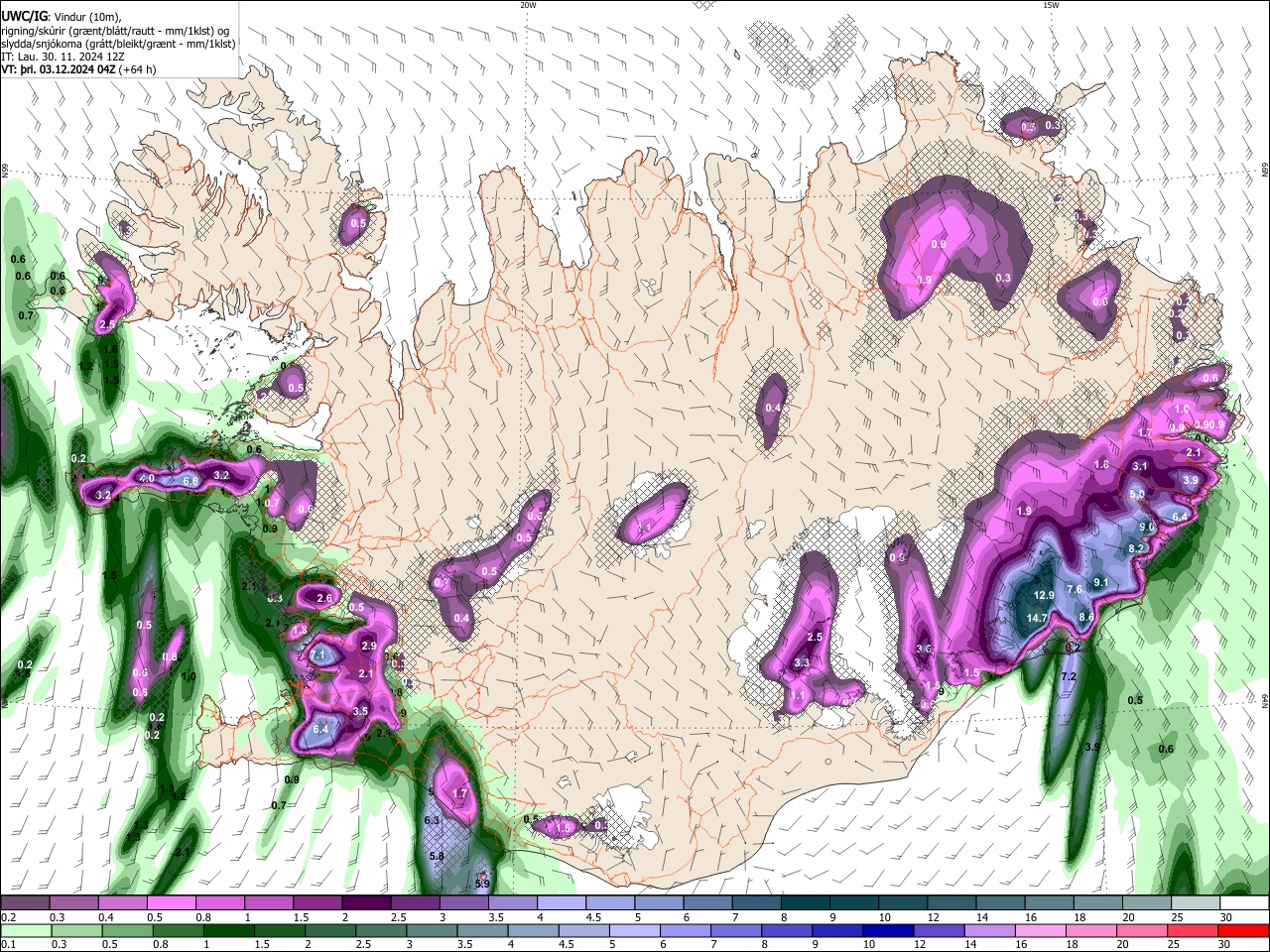Select the 3.3 value over the southern glacier
Image resolution: width=1270 pixels, height=952 pixels.
[x=803, y=663]
